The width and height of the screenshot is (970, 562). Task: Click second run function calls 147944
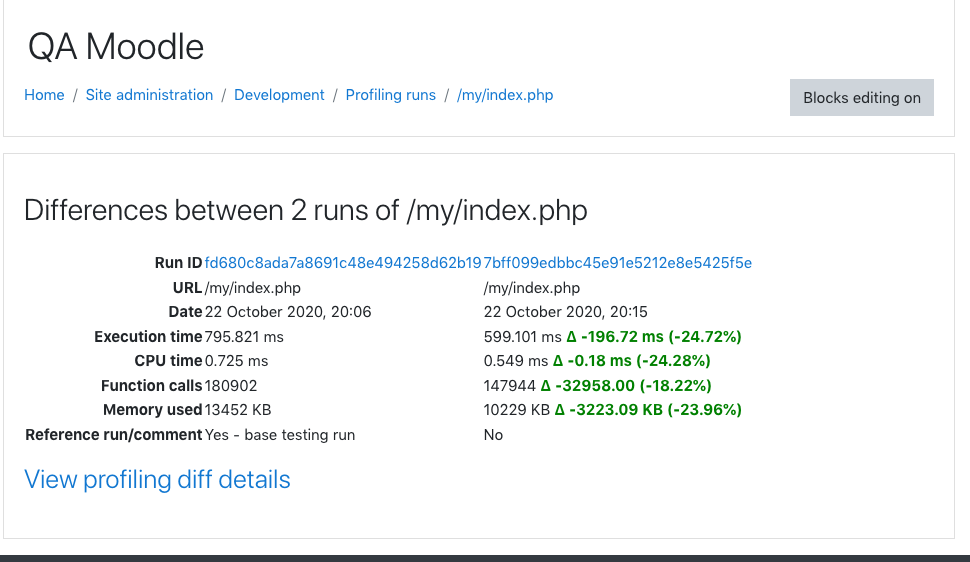point(510,386)
